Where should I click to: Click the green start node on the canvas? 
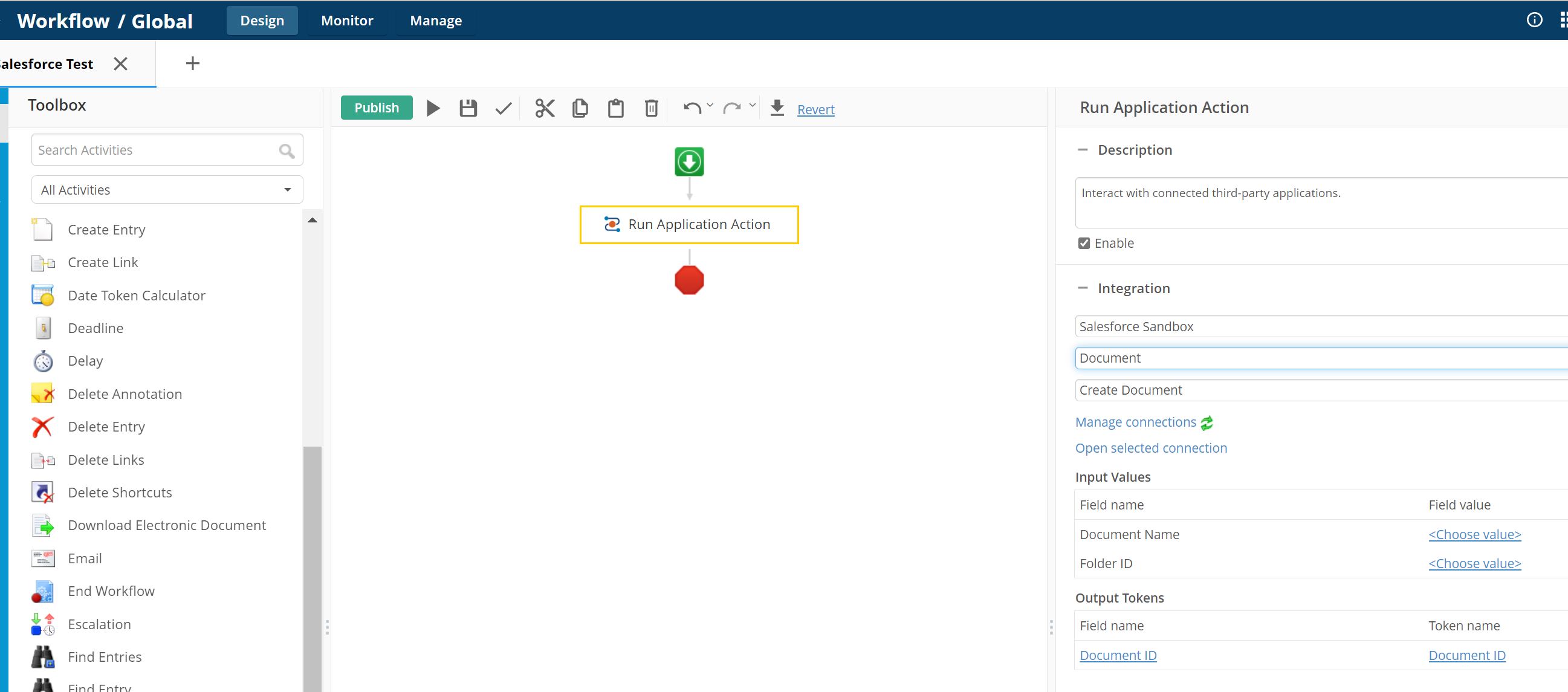[x=689, y=161]
